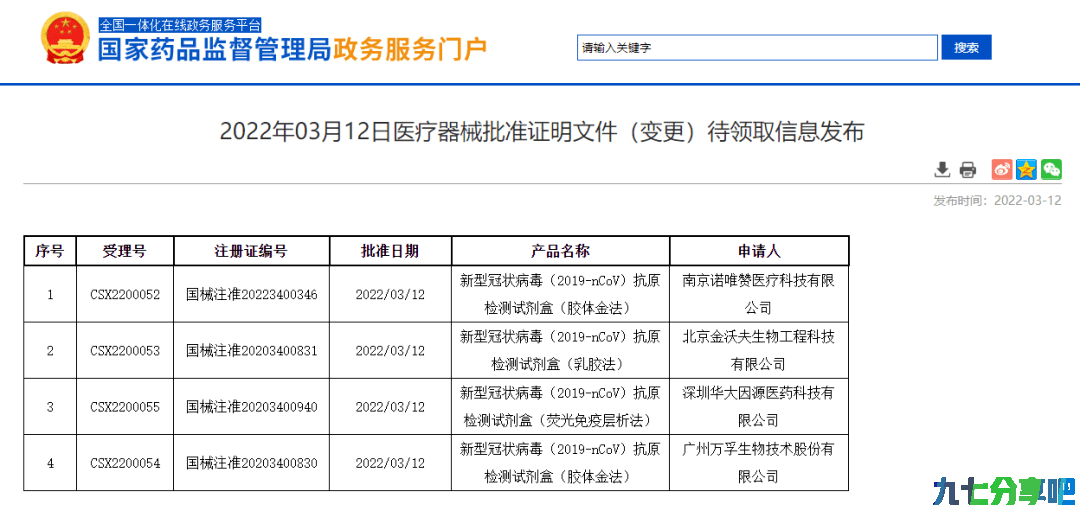Click the download icon
This screenshot has height=511, width=1080.
point(942,169)
